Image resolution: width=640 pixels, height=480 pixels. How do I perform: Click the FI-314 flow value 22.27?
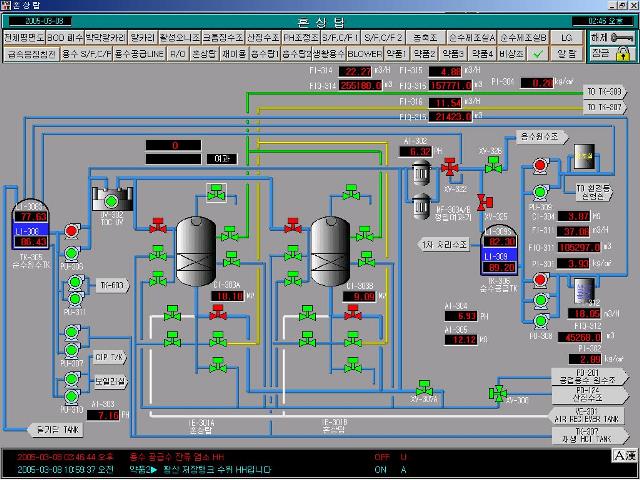355,71
